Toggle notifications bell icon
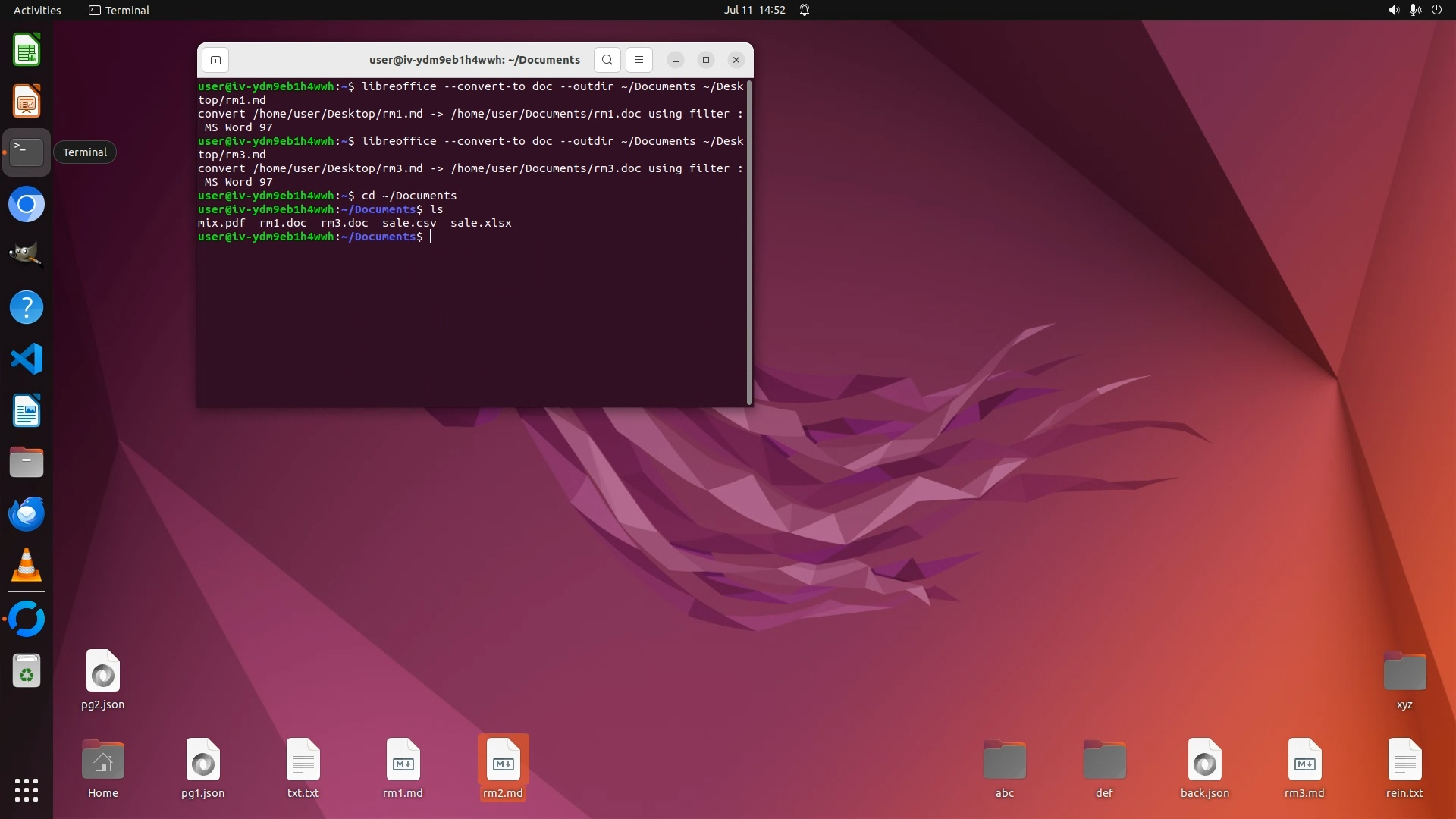Image resolution: width=1456 pixels, height=819 pixels. [805, 10]
